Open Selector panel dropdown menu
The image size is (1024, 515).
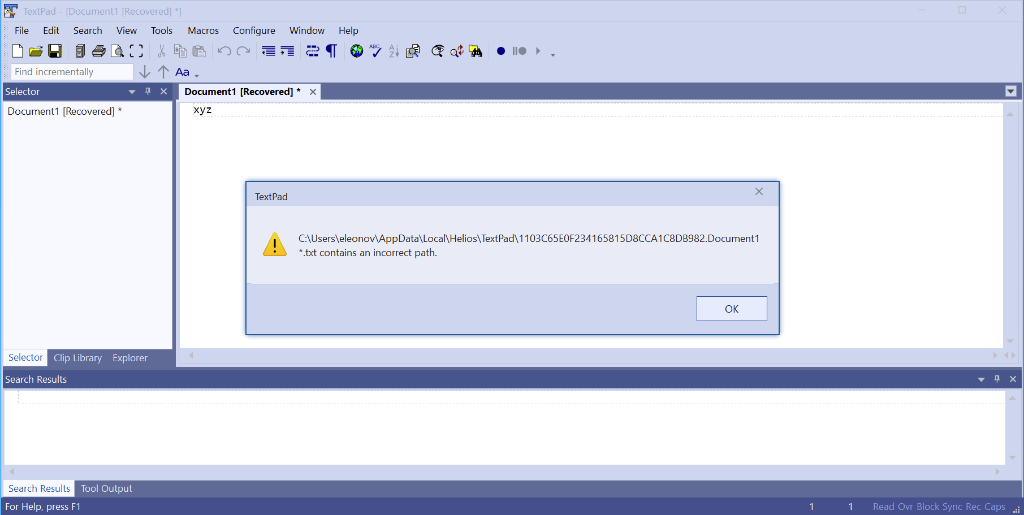point(132,92)
